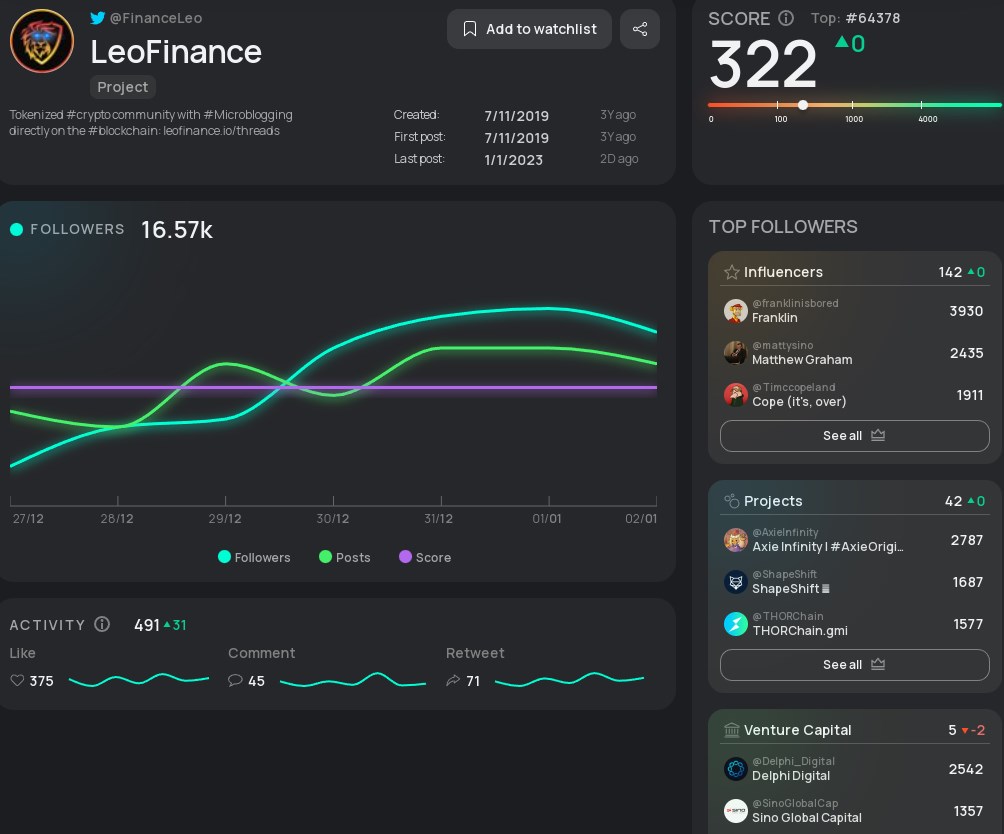Toggle the Followers legend item

[254, 557]
